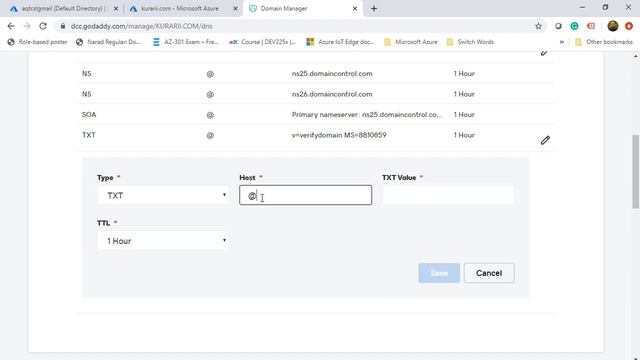
Task: Click the Save button
Action: (439, 273)
